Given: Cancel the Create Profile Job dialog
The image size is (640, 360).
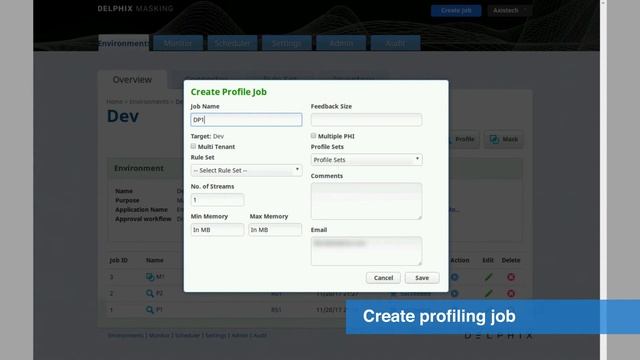Looking at the screenshot, I should click(383, 278).
